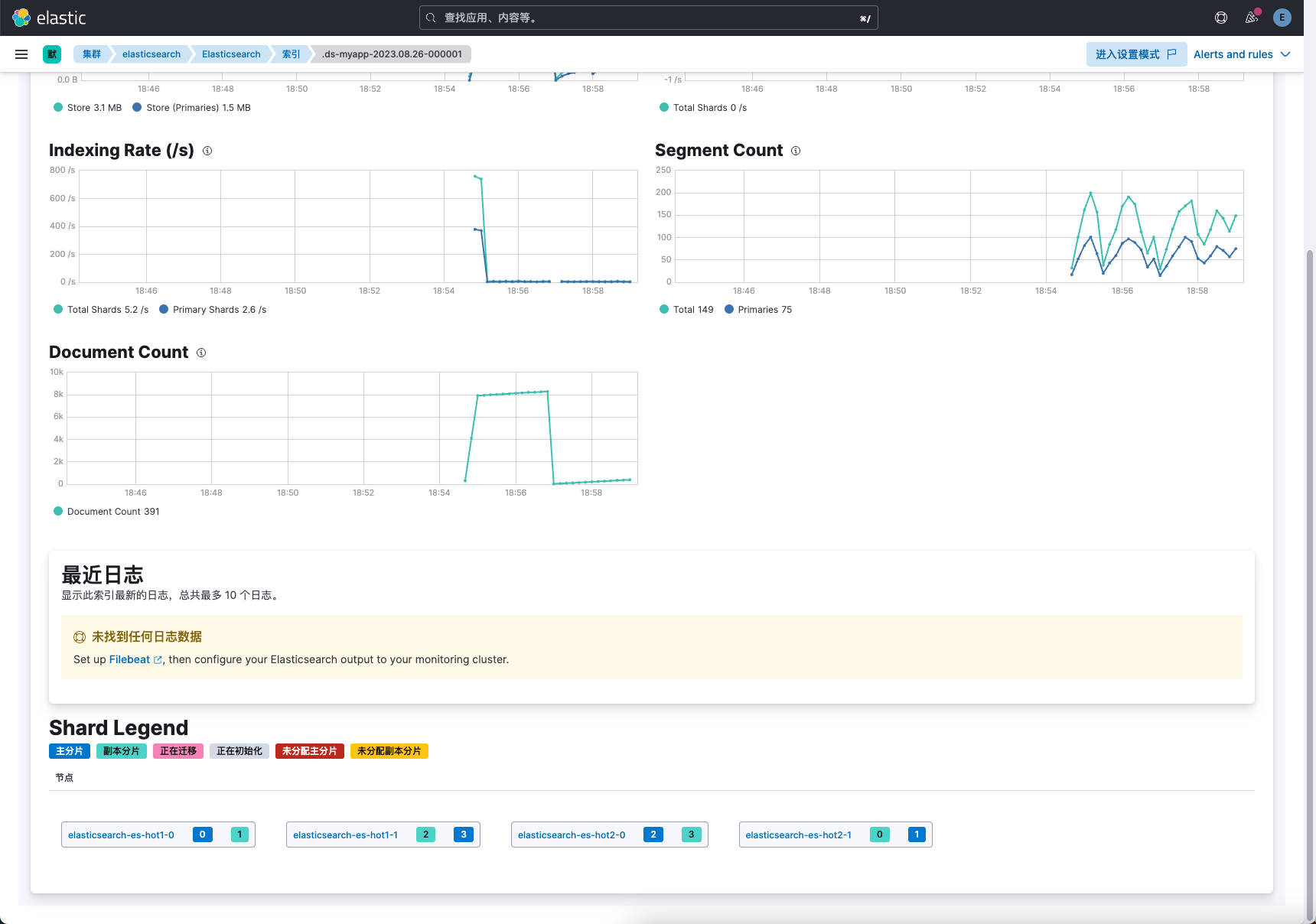Viewport: 1316px width, 924px height.
Task: Show Document Count info tooltip icon
Action: point(201,353)
